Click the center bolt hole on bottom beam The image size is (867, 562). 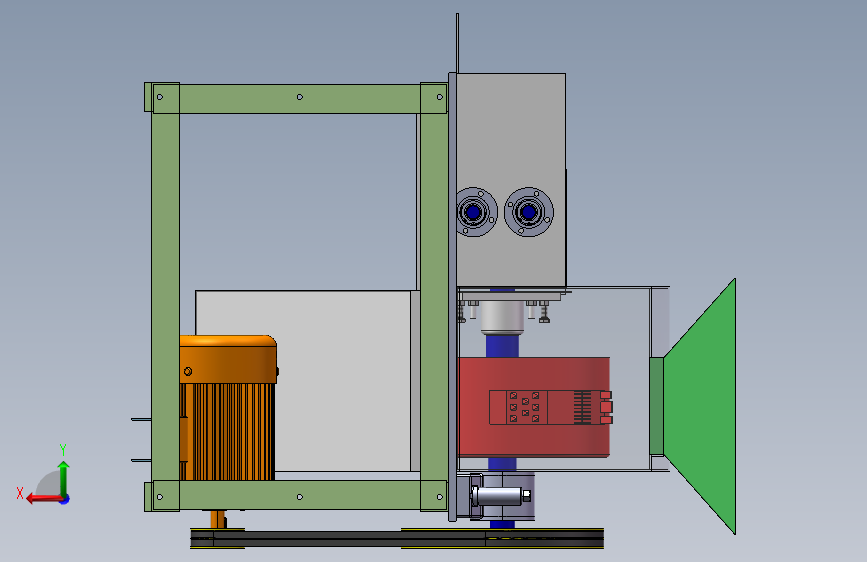point(300,497)
